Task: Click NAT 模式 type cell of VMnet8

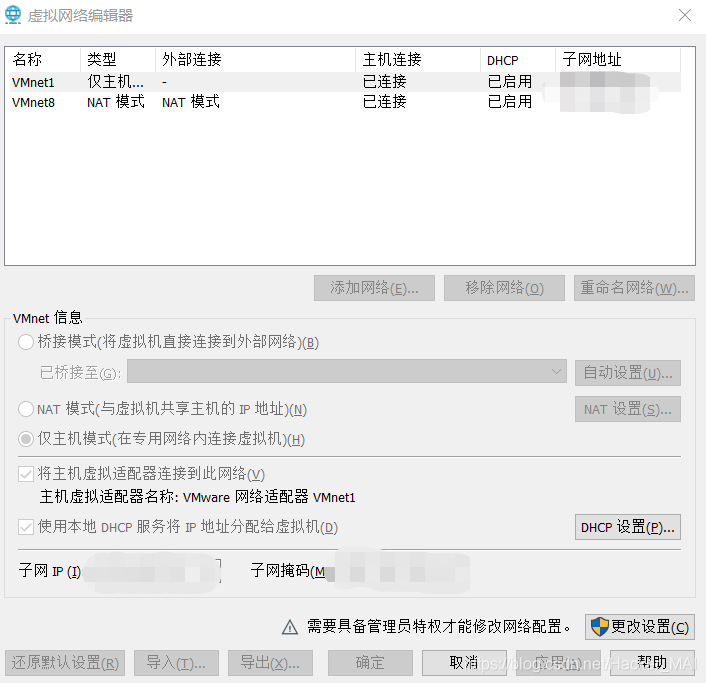Action: 116,102
